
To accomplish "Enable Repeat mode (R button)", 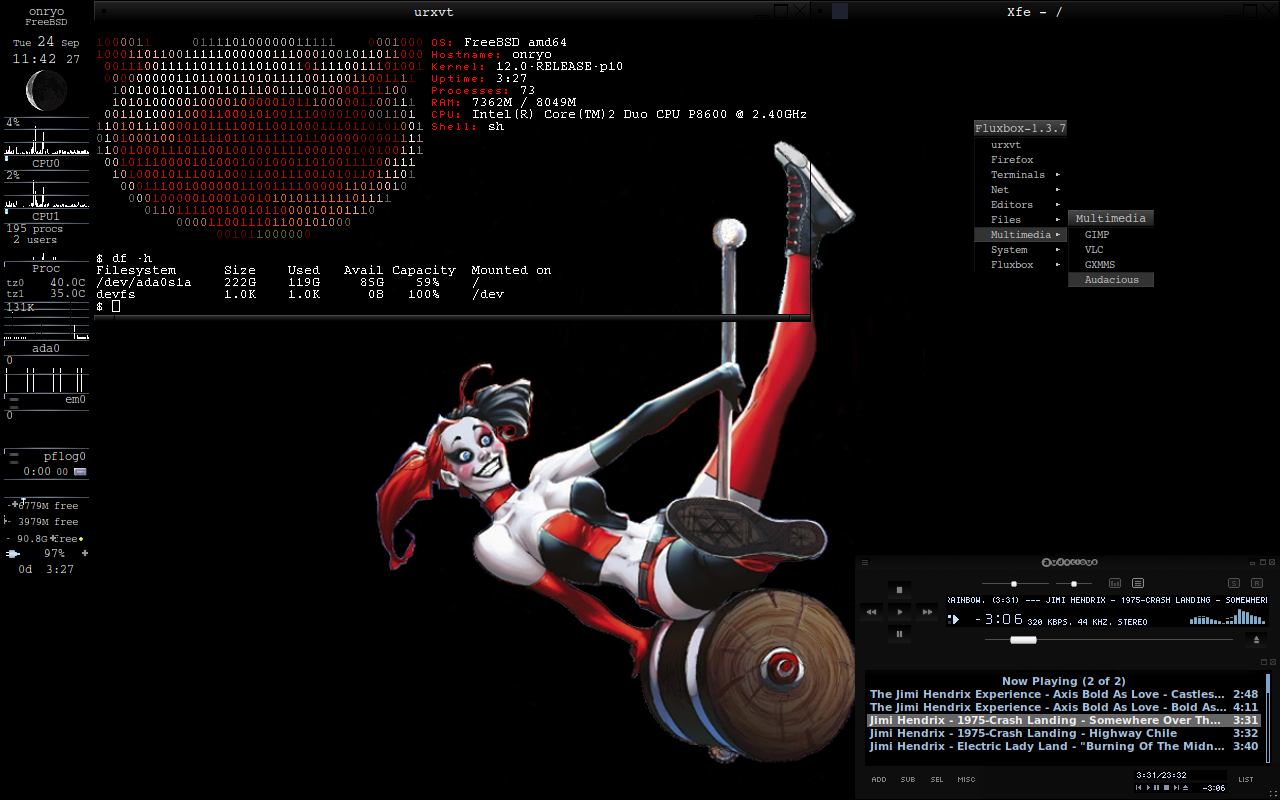I will click(1257, 583).
